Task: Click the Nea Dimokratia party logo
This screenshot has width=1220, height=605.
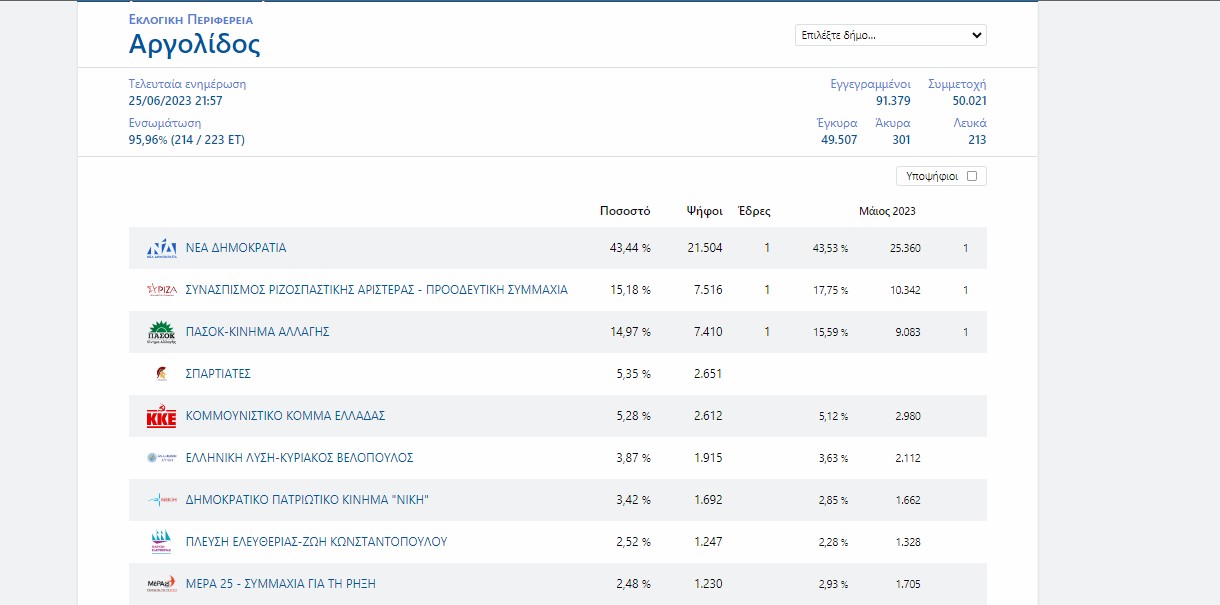Action: tap(161, 248)
